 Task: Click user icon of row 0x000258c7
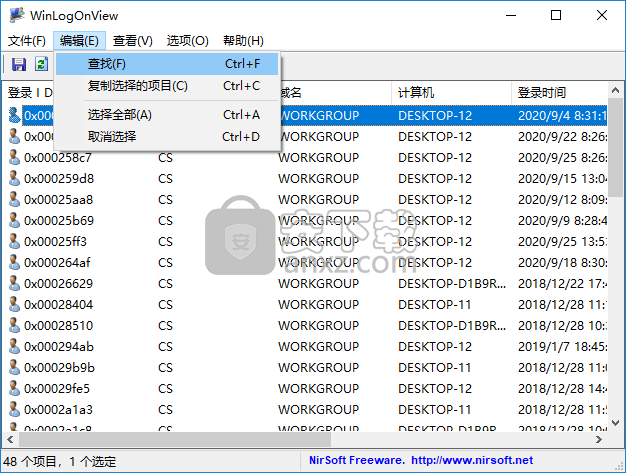14,158
